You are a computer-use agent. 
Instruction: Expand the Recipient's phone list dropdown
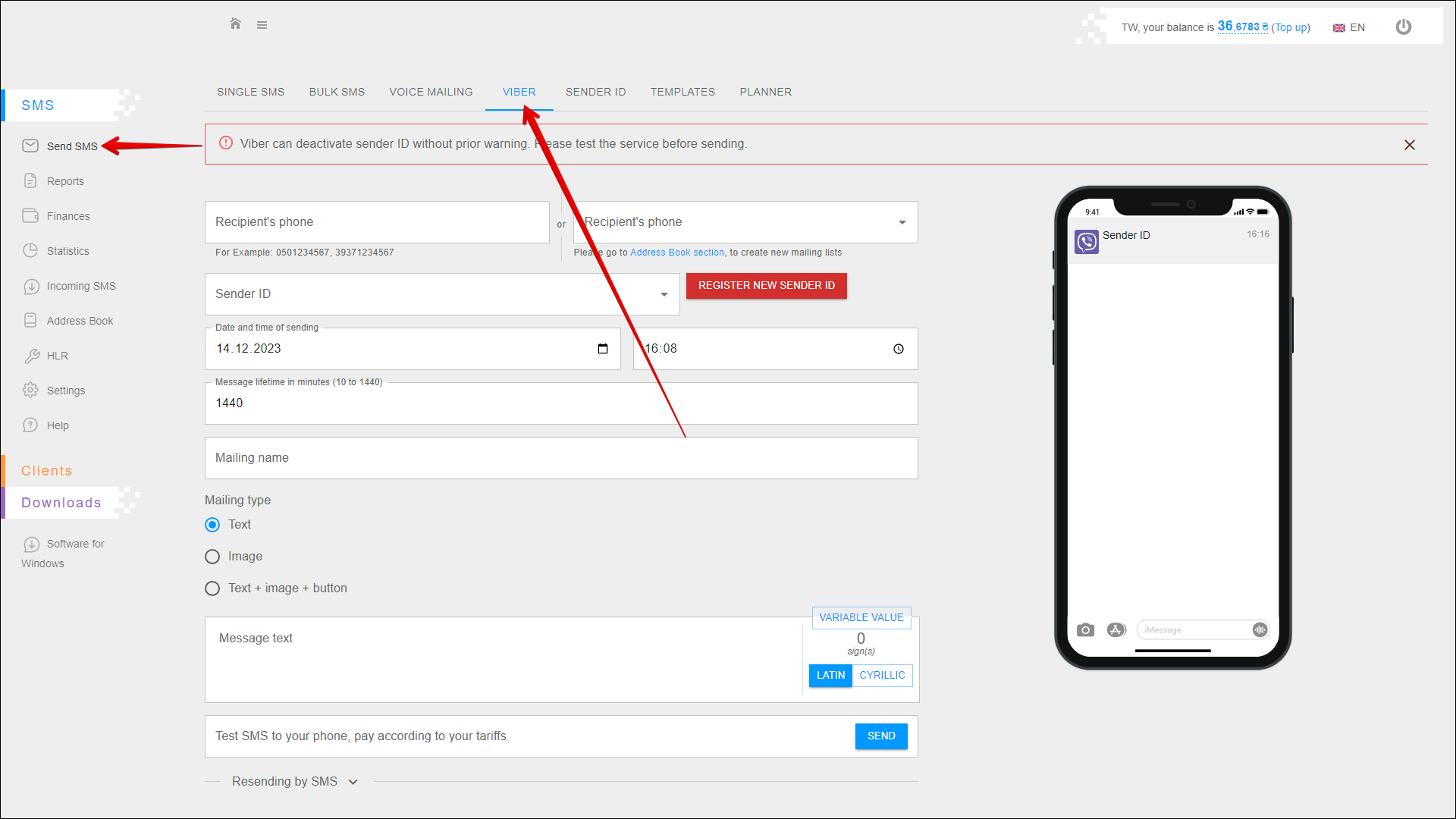(x=902, y=222)
